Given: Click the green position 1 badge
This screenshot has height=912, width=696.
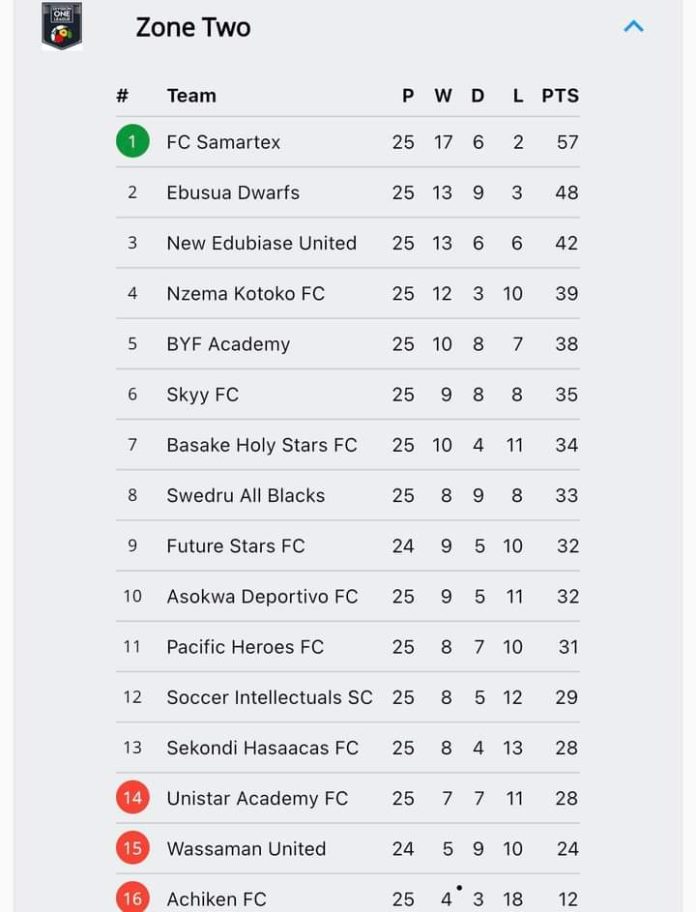Looking at the screenshot, I should 133,141.
